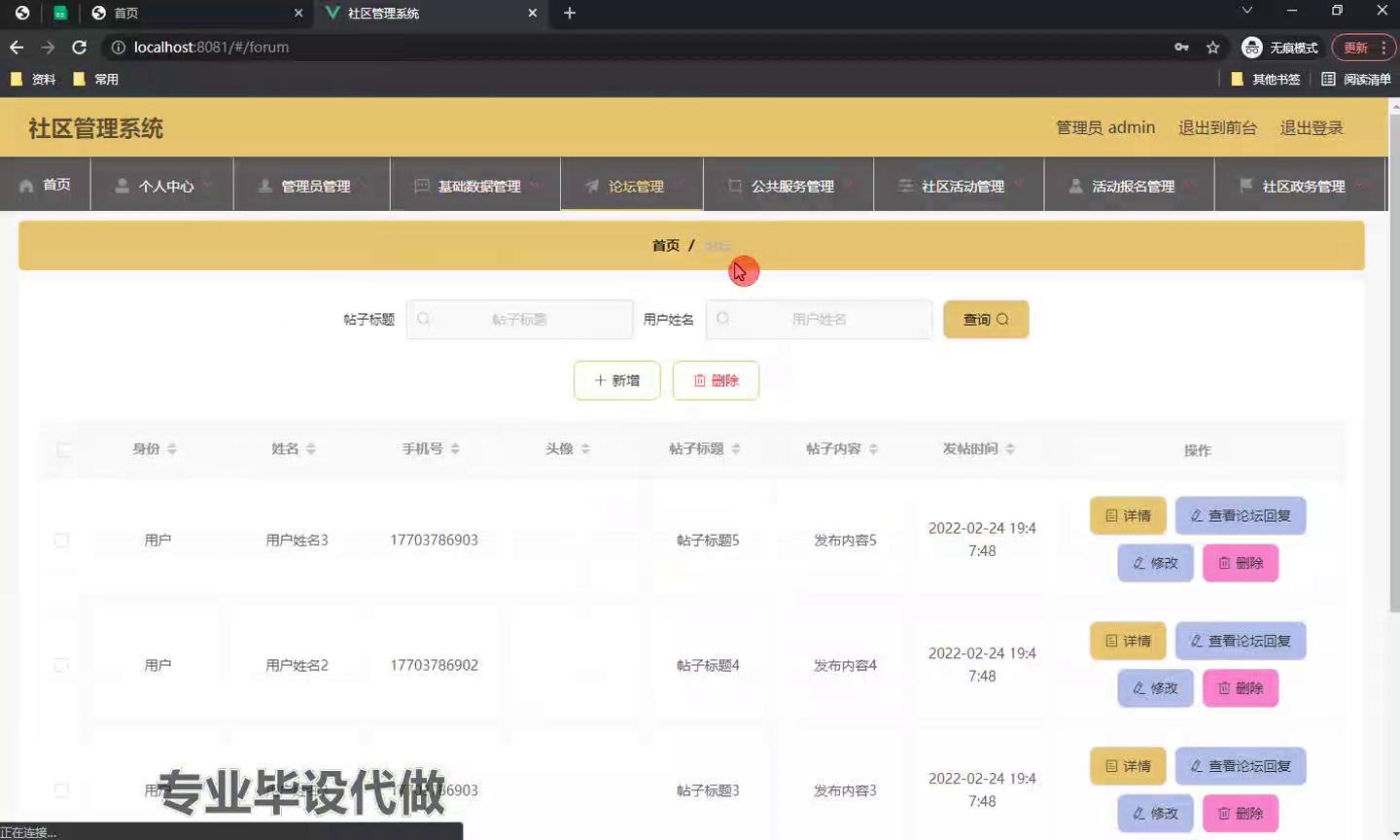The height and width of the screenshot is (840, 1400).
Task: Check the 用户姓名3 帖子标题5 row checkbox
Action: point(61,540)
